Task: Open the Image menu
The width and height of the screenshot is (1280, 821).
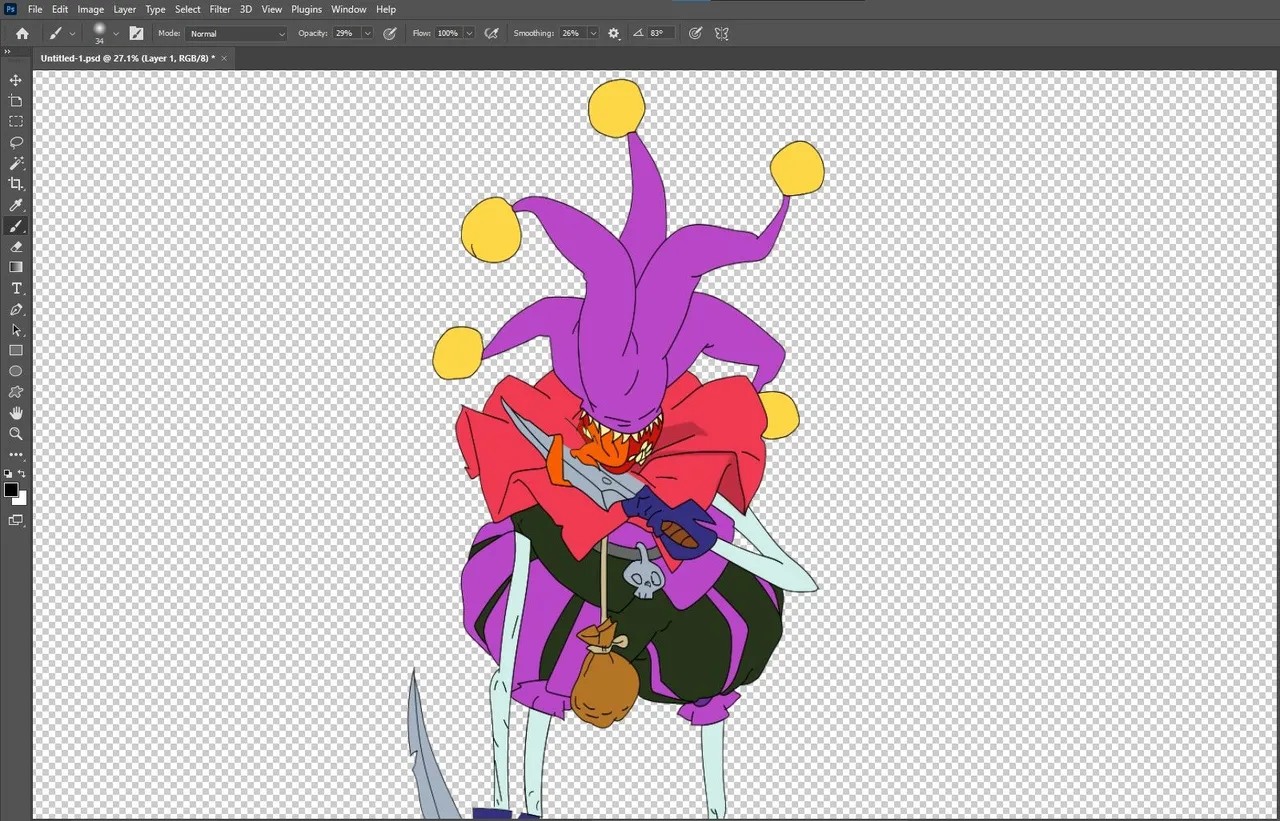Action: click(91, 9)
